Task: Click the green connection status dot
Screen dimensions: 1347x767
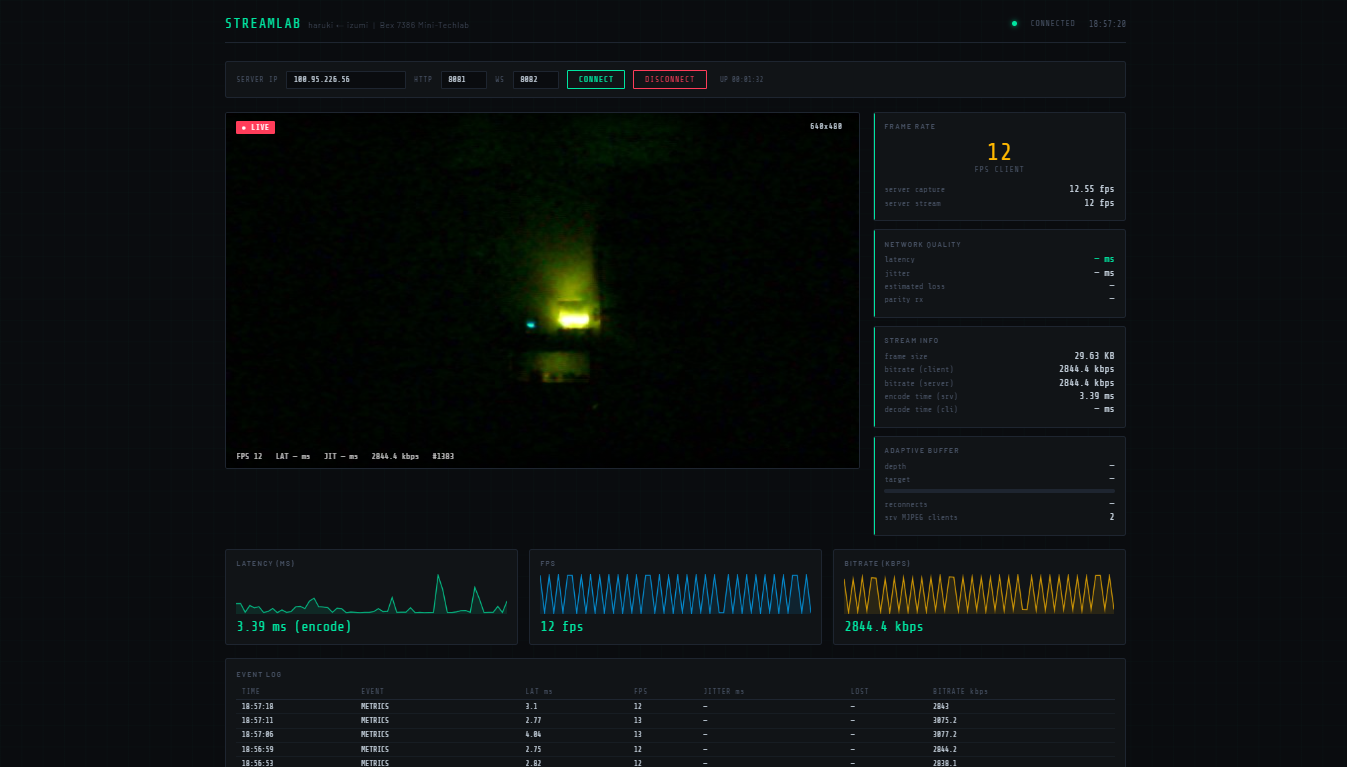Action: [1014, 23]
